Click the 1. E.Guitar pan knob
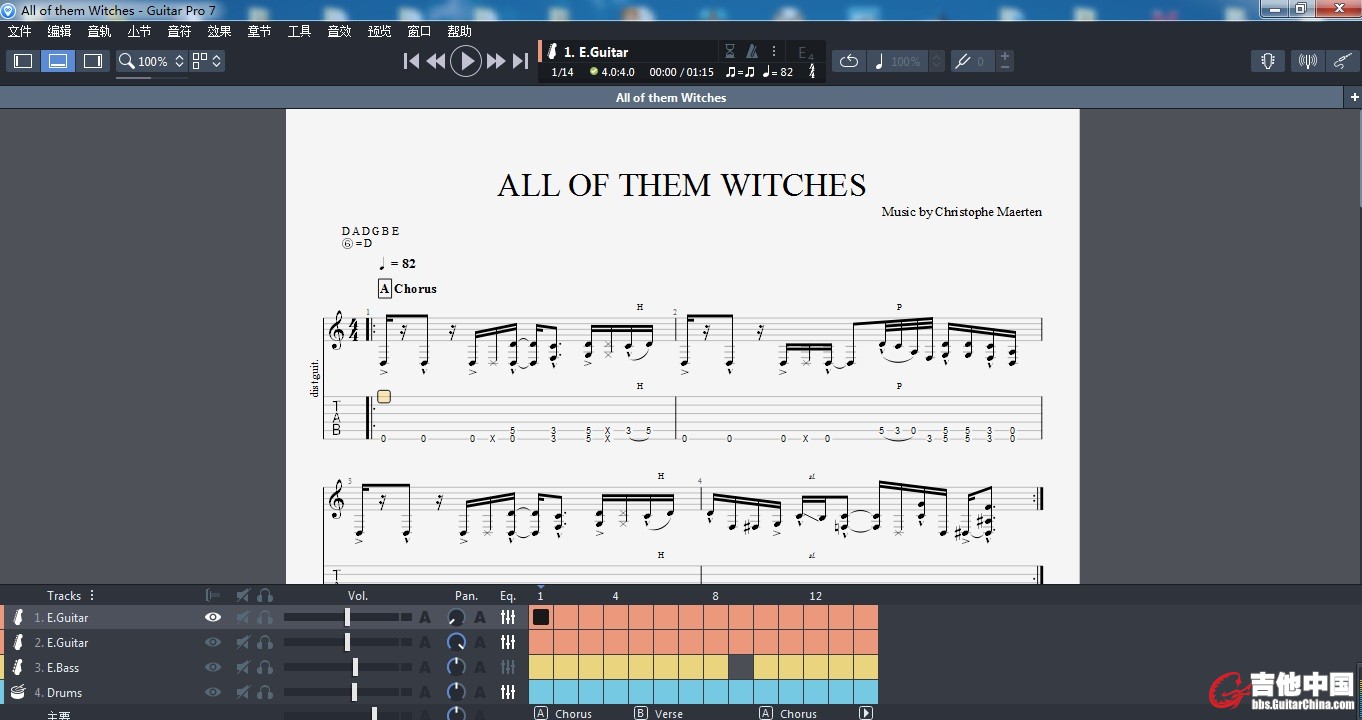 [x=456, y=617]
